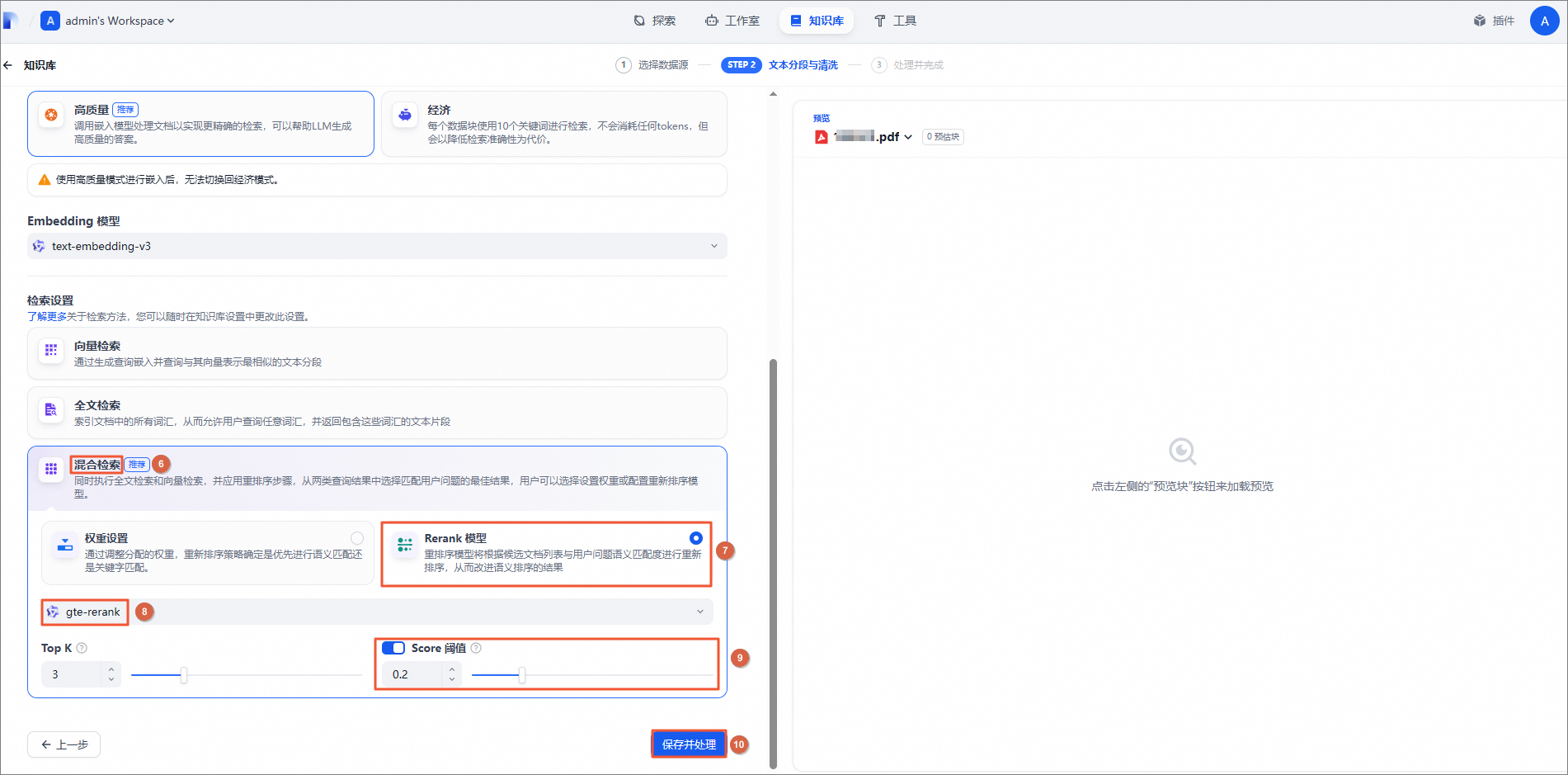Decrease the Top K value with stepper

click(111, 679)
